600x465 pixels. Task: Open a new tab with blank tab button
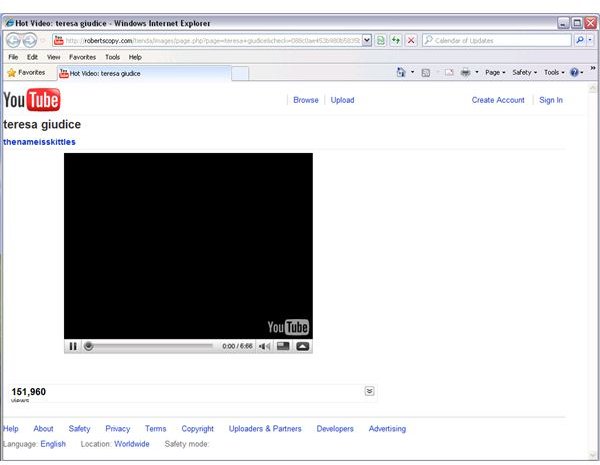coord(240,73)
